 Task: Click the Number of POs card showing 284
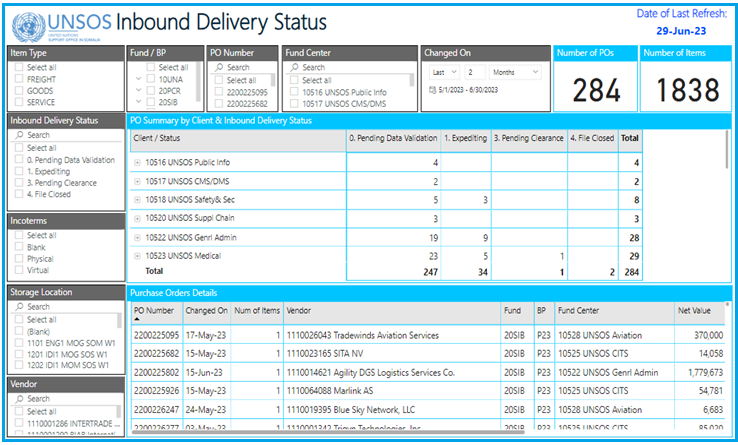click(x=595, y=79)
